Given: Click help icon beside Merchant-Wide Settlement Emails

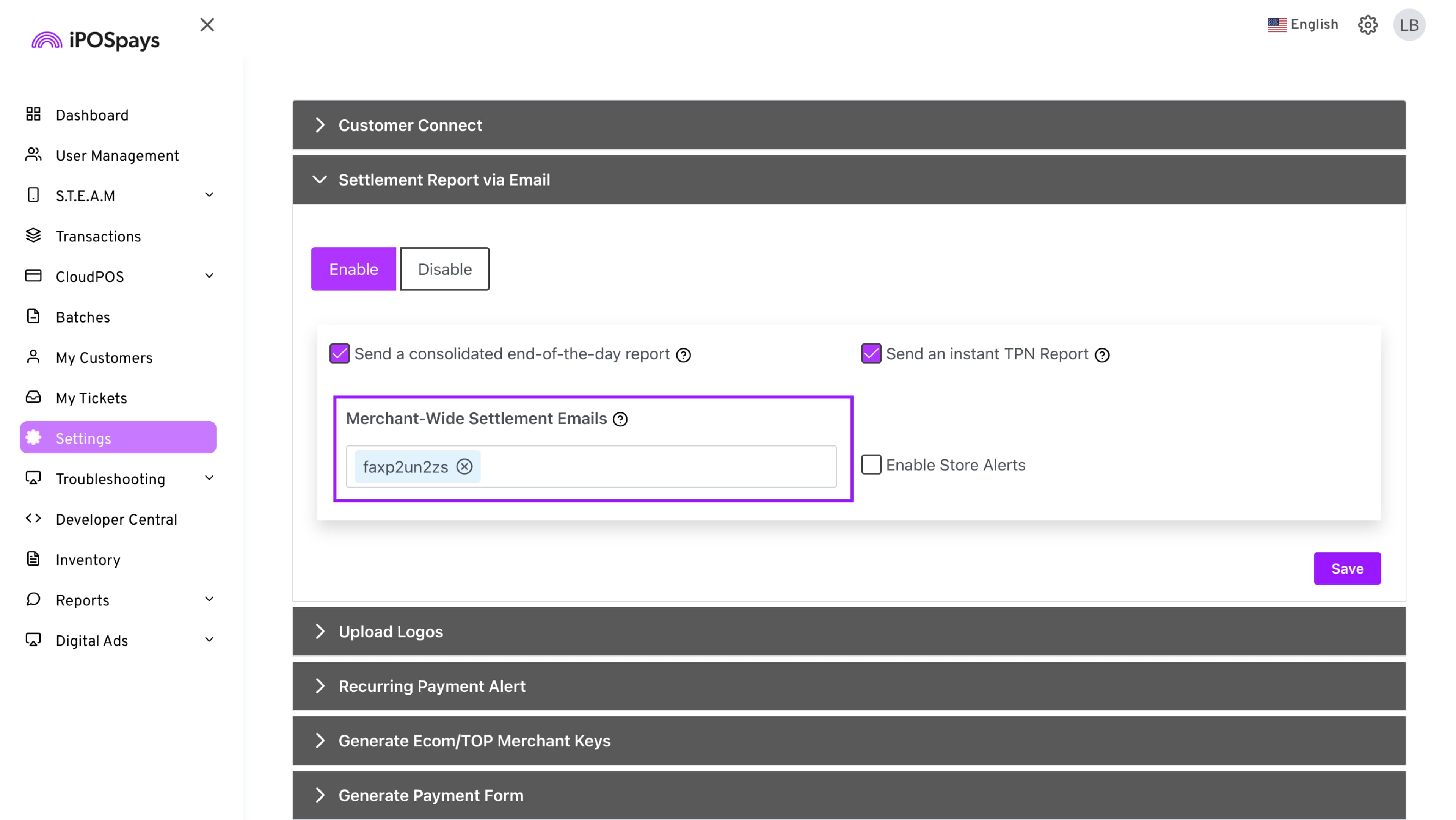Looking at the screenshot, I should (620, 419).
